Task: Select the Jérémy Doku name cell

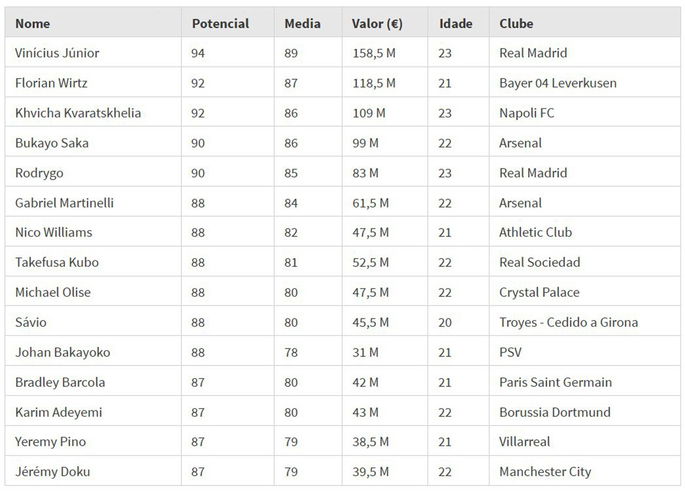Action: pos(52,472)
